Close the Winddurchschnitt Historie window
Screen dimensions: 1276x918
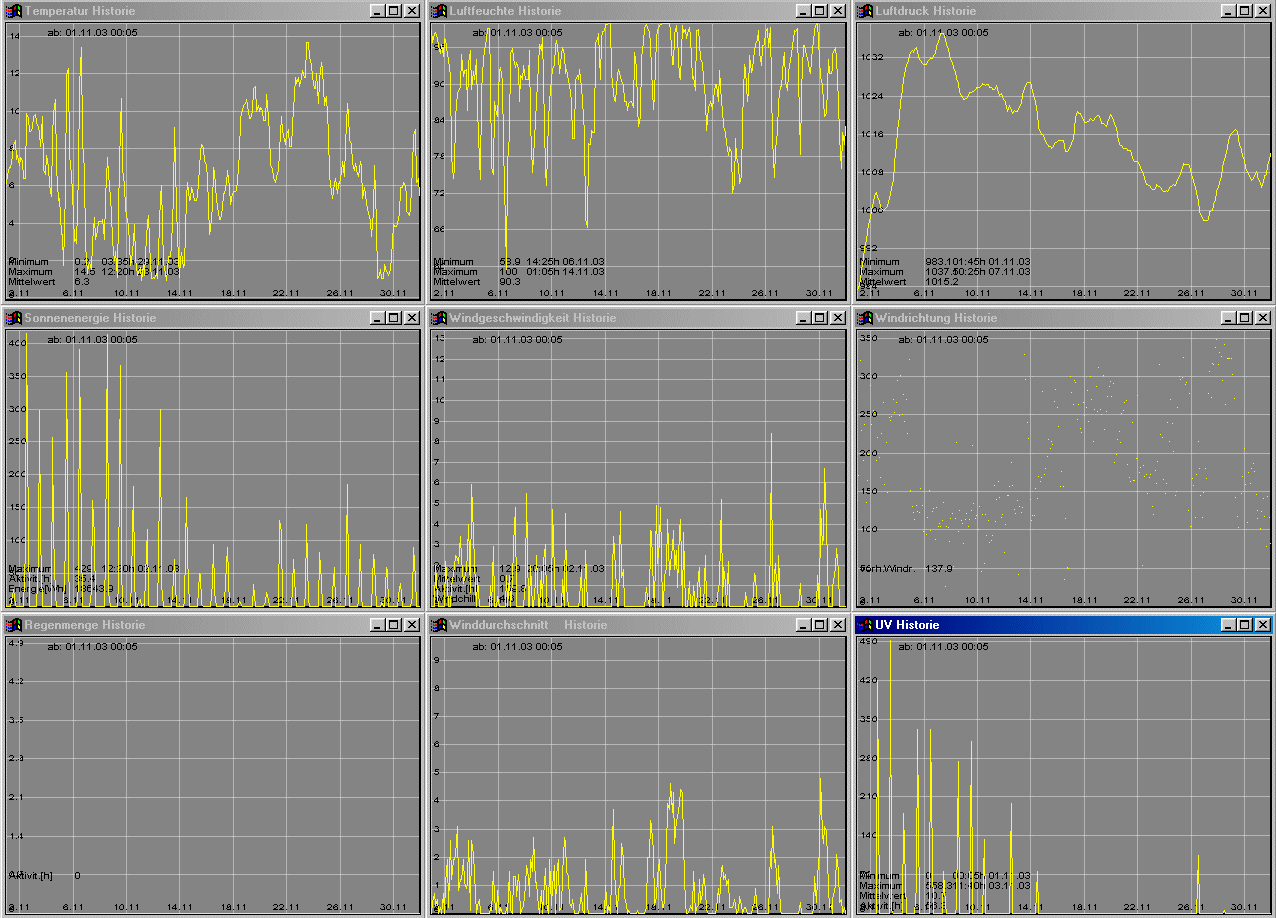click(836, 625)
